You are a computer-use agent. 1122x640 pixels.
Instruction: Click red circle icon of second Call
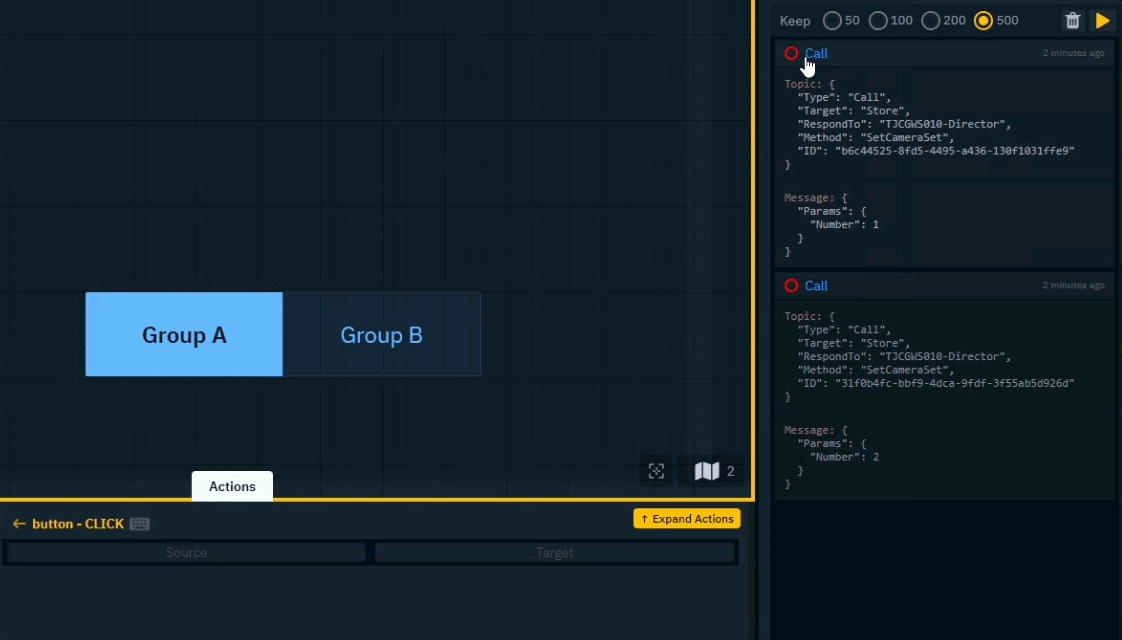[x=791, y=286]
